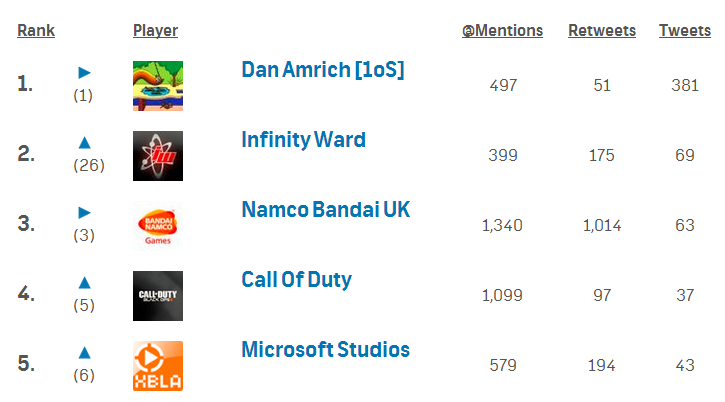Sort by @Mentions column header
725x402 pixels.
[502, 31]
